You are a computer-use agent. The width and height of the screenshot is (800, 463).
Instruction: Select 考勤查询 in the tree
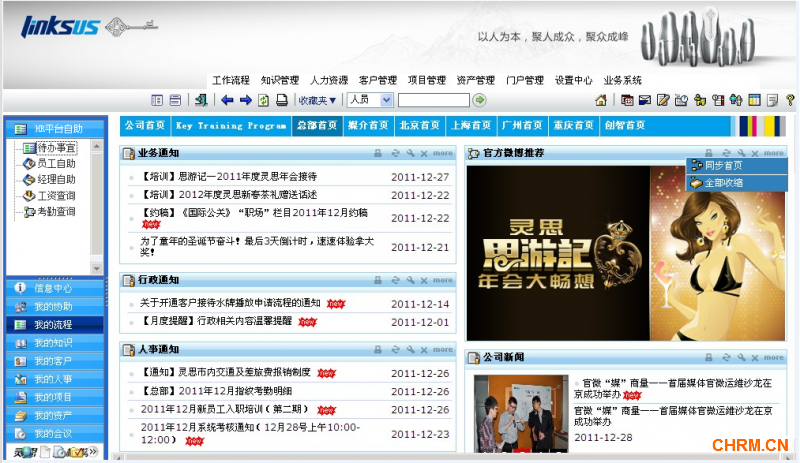pyautogui.click(x=56, y=211)
